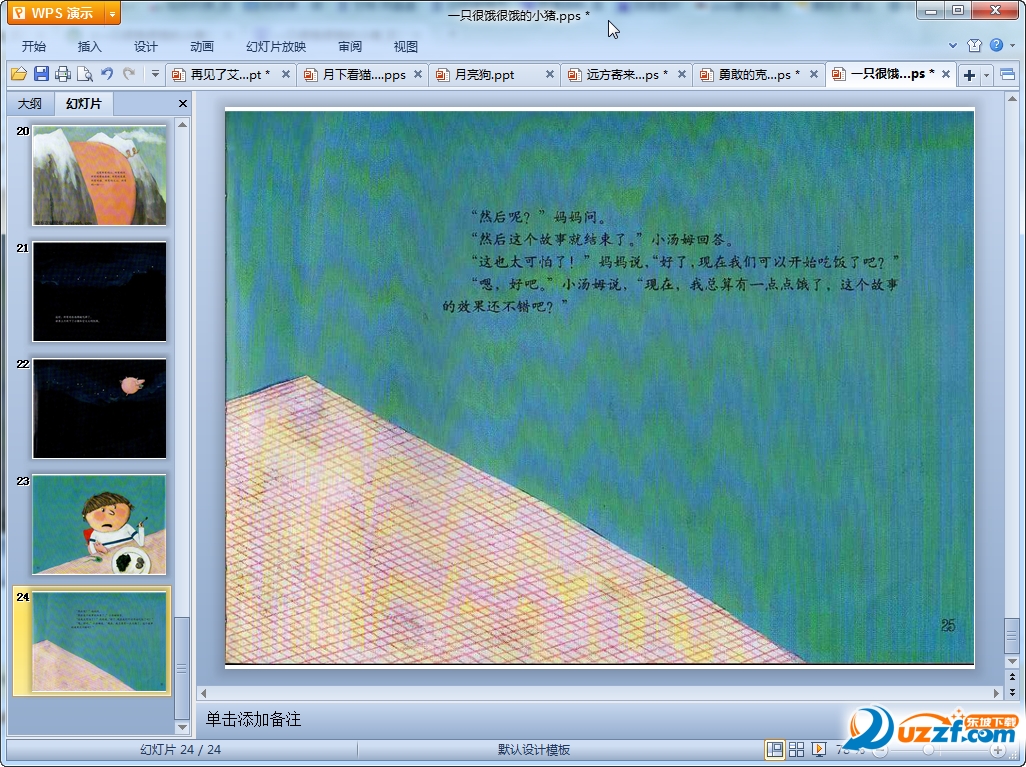Image resolution: width=1026 pixels, height=767 pixels.
Task: Open the skin/appearance shirt icon
Action: point(974,45)
